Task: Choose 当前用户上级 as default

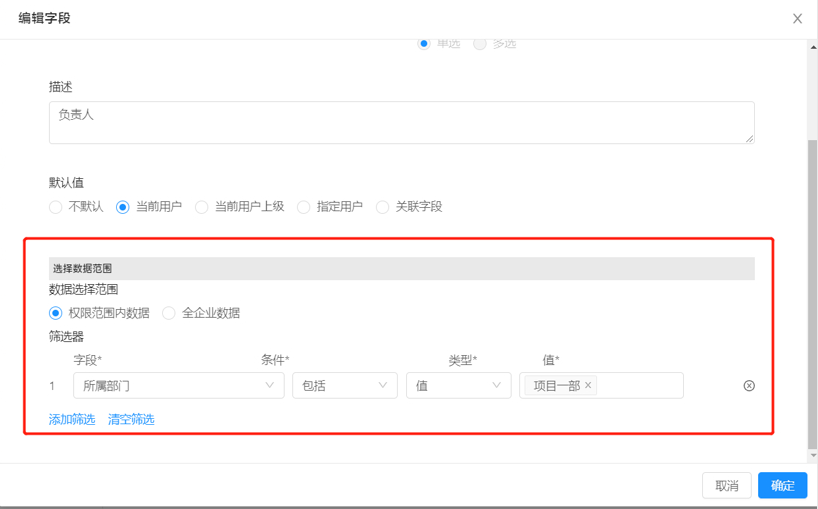Action: 202,207
